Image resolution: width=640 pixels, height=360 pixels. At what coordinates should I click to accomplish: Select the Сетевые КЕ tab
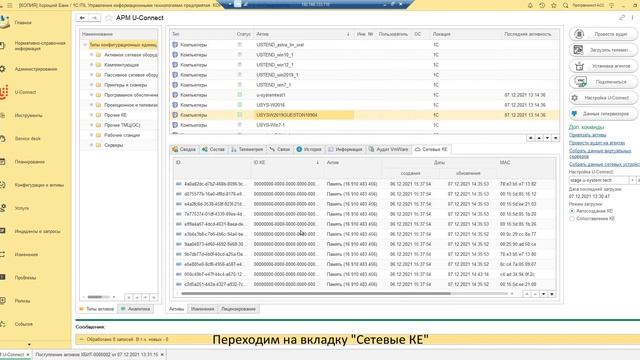(x=431, y=149)
